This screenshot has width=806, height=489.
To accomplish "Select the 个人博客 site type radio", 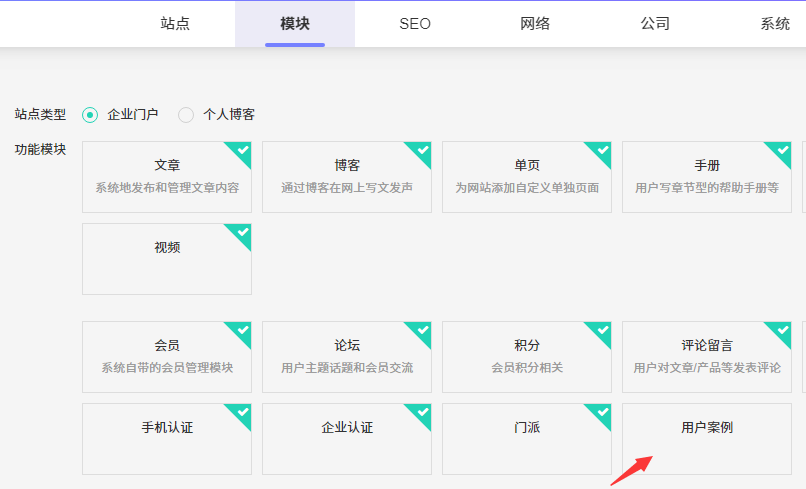I will click(186, 115).
